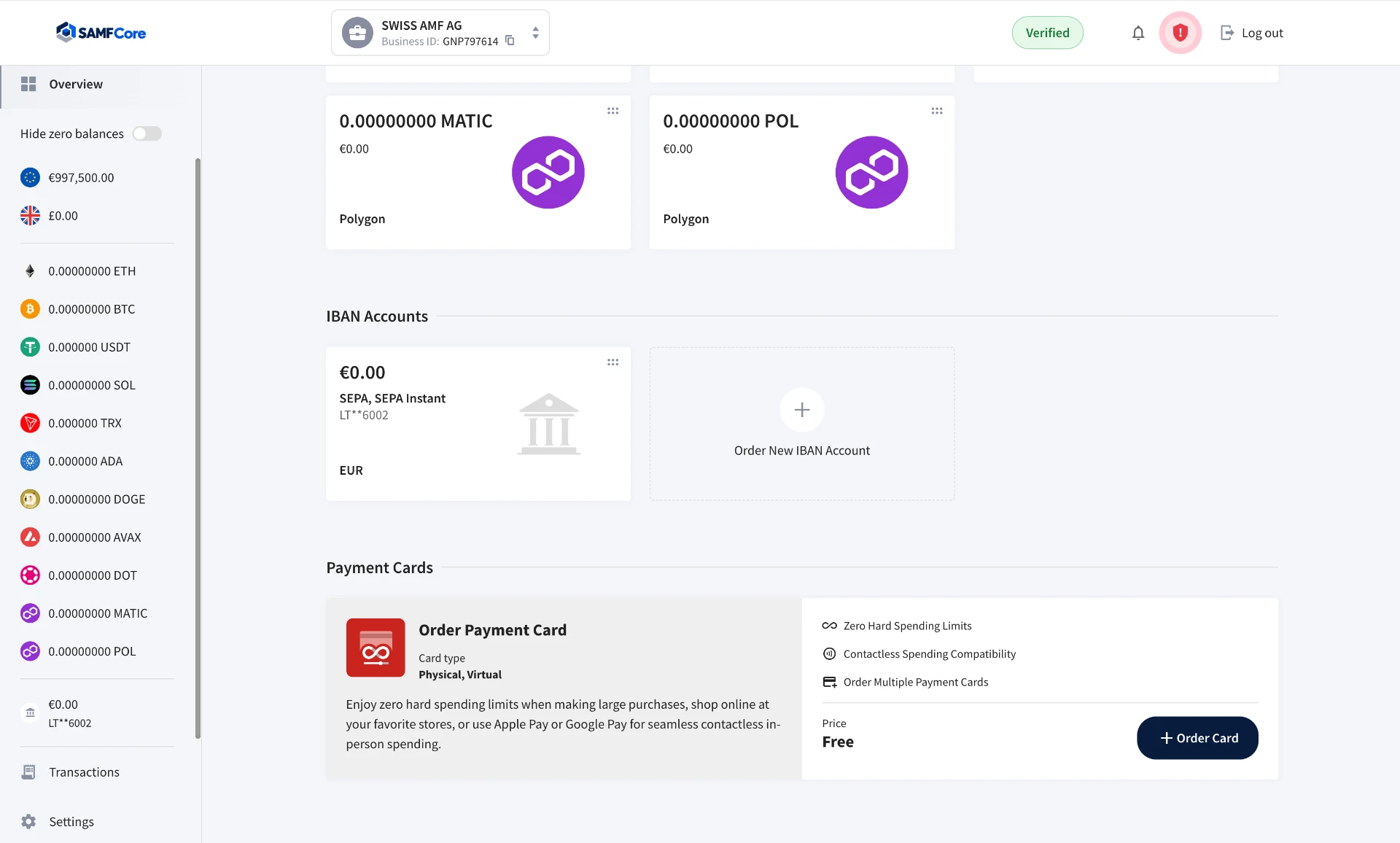This screenshot has height=843, width=1400.
Task: Select the DOT balance in the sidebar
Action: pos(78,575)
